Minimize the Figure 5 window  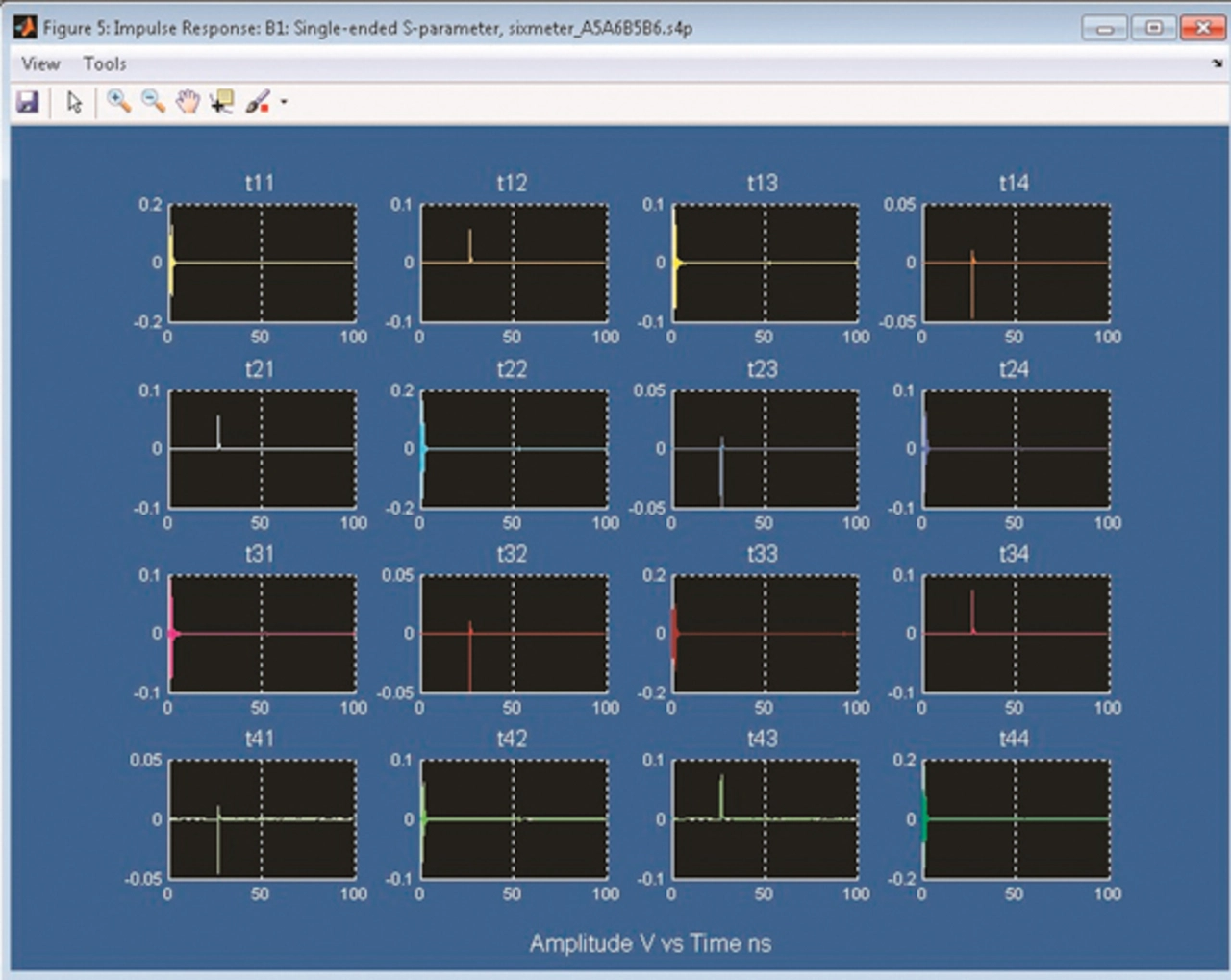point(1104,29)
